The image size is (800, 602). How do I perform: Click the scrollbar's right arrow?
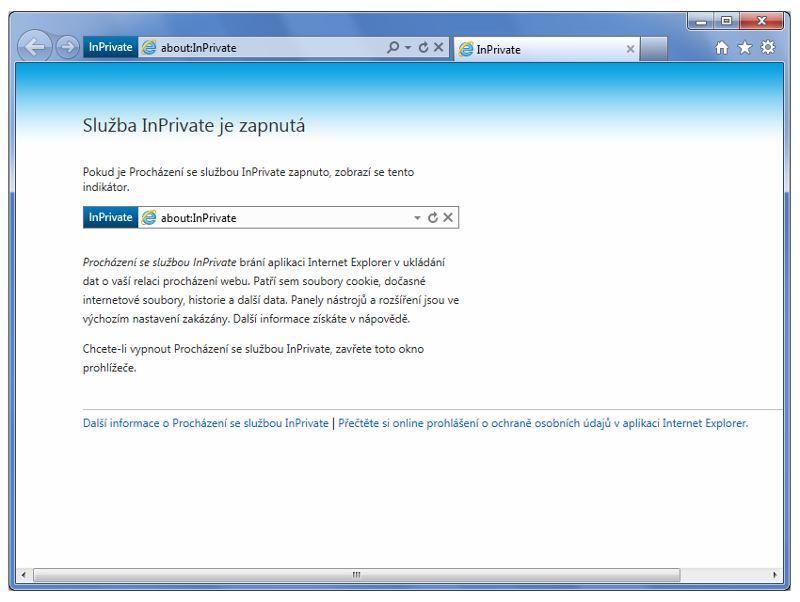pos(775,575)
